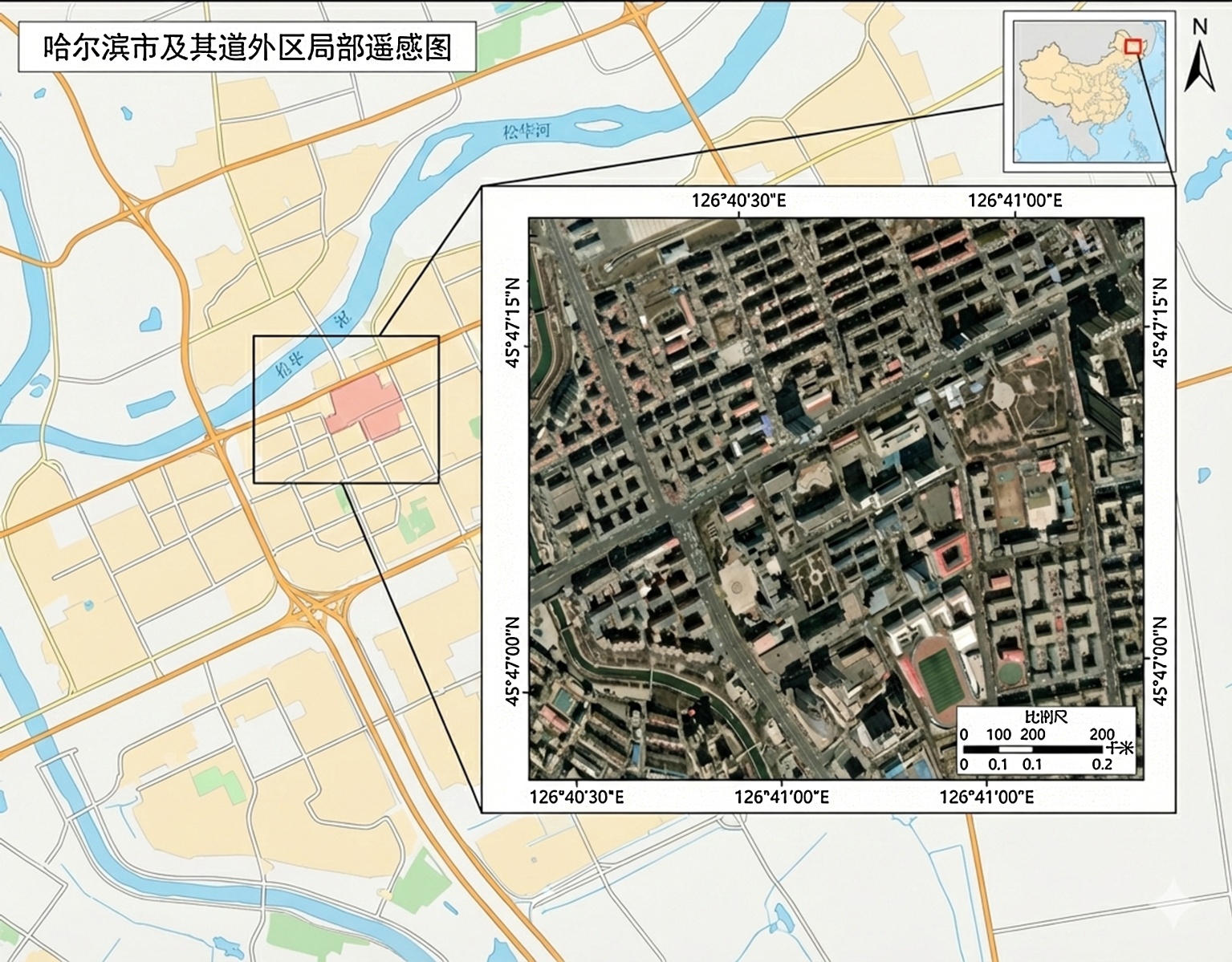Screen dimensions: 1232x962
Task: Click the top 126°41'00"E longitude label
Action: coord(1015,200)
